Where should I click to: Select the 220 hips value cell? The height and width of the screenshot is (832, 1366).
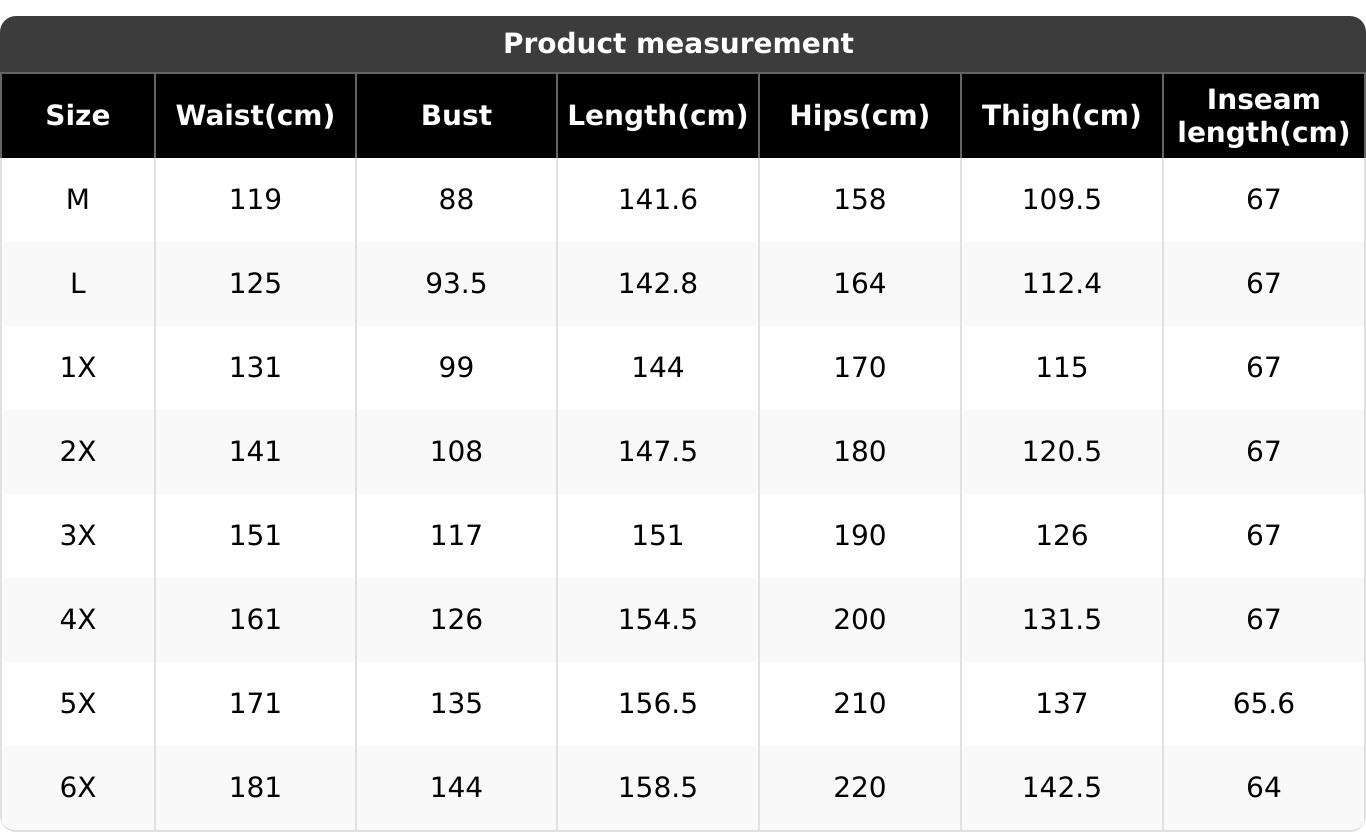(859, 788)
